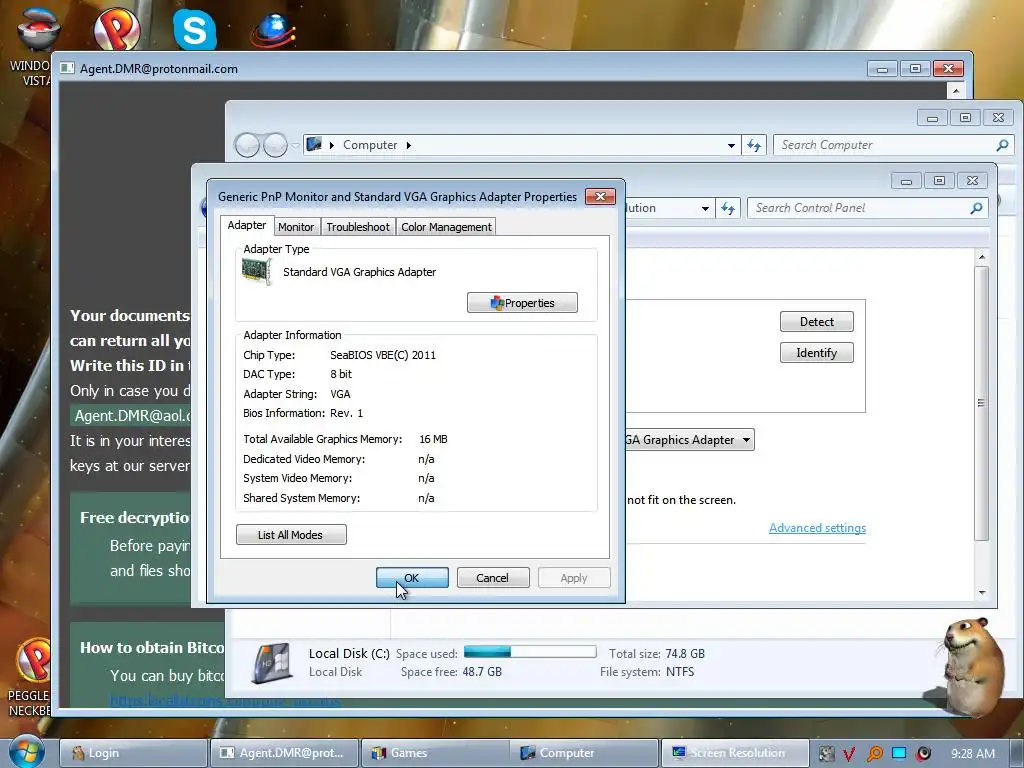This screenshot has height=768, width=1024.
Task: Switch to Computer taskbar button
Action: point(585,753)
